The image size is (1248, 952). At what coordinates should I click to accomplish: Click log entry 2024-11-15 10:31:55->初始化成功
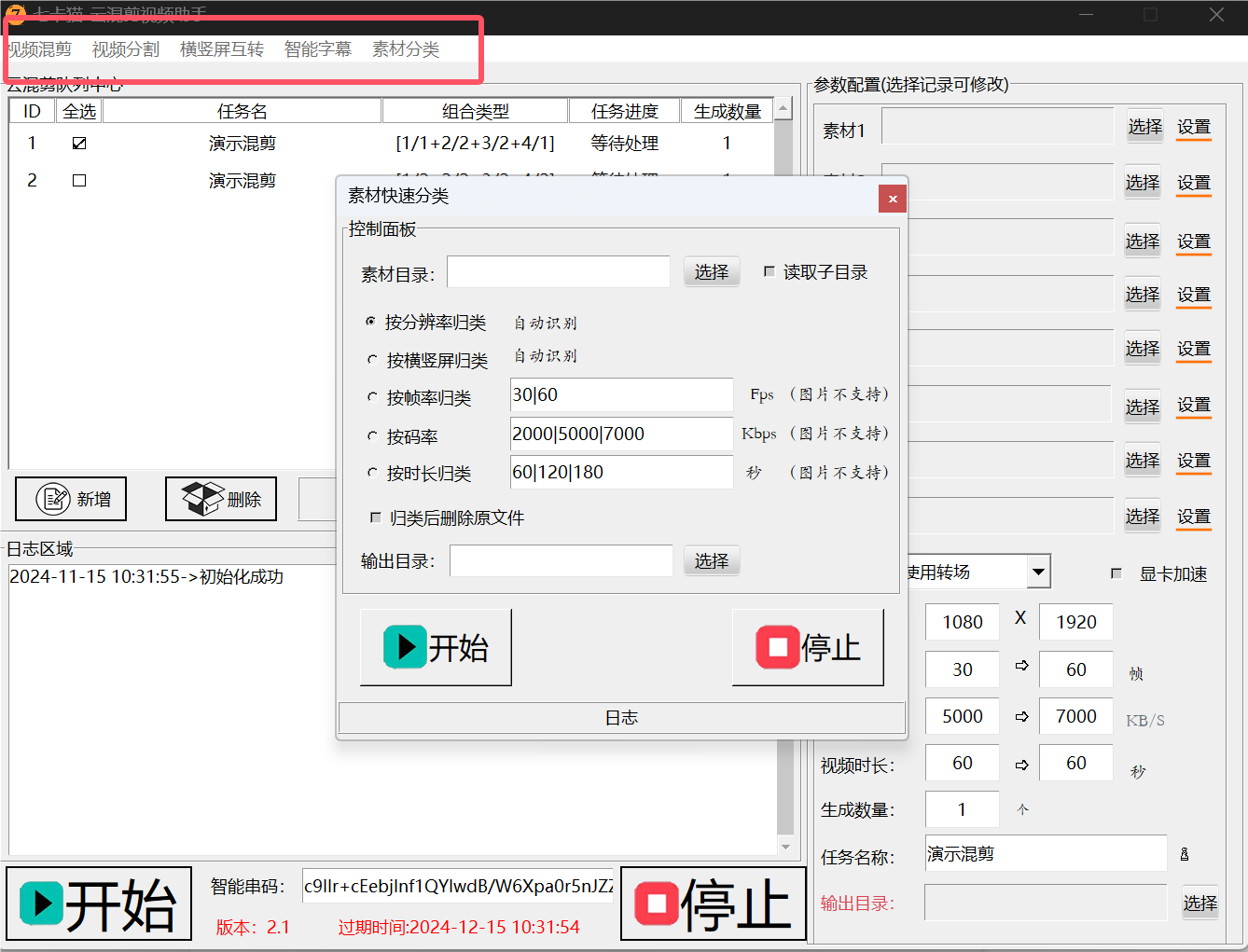146,576
